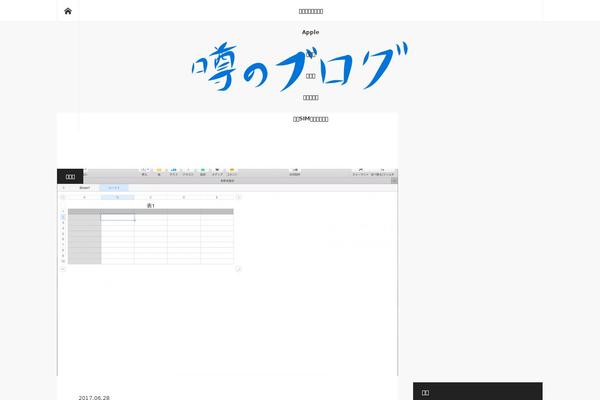The image size is (600, 400).
Task: Open the Apple menu item
Action: pyautogui.click(x=310, y=32)
